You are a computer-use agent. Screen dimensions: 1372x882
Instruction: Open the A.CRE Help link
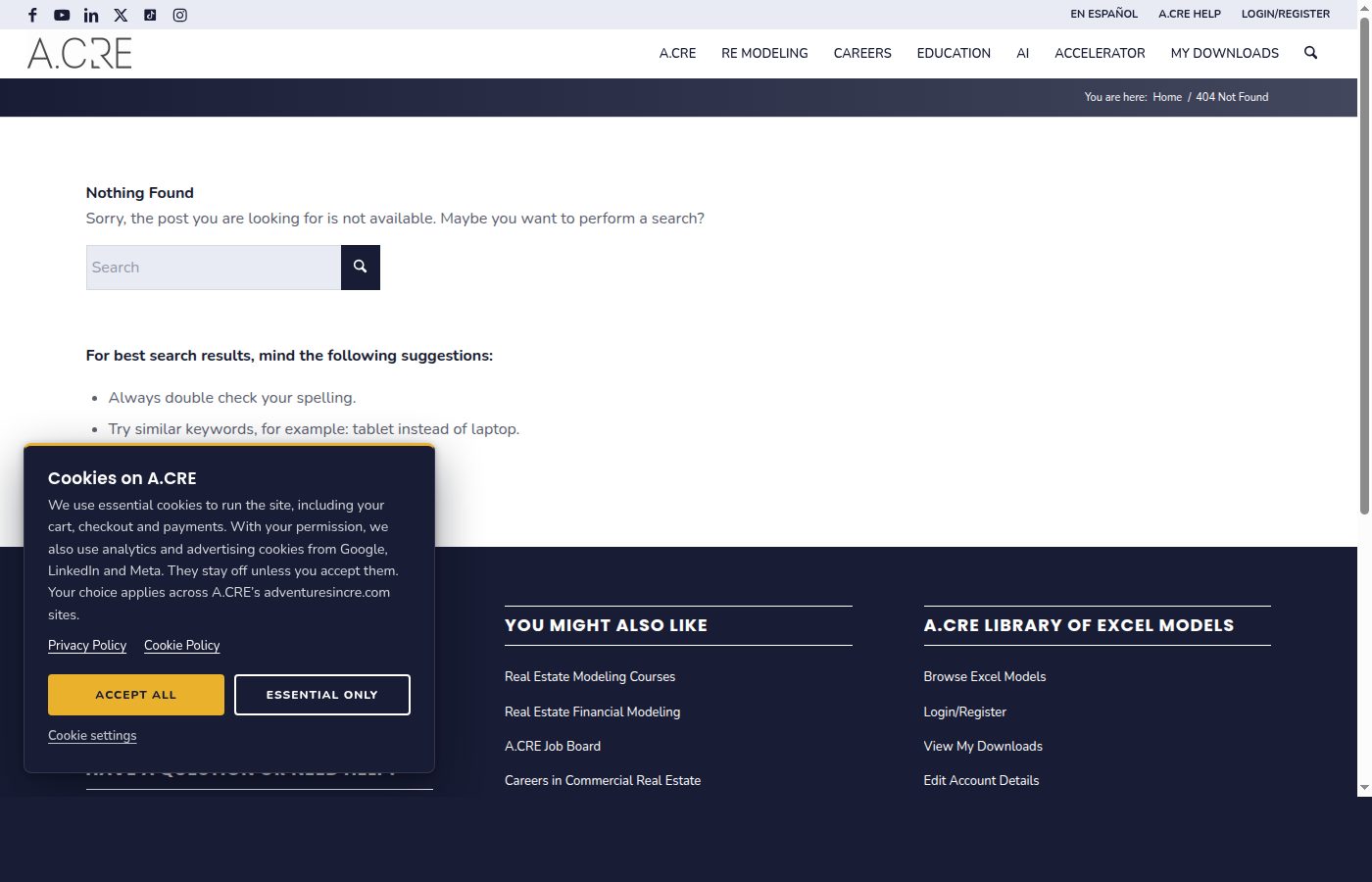1190,14
